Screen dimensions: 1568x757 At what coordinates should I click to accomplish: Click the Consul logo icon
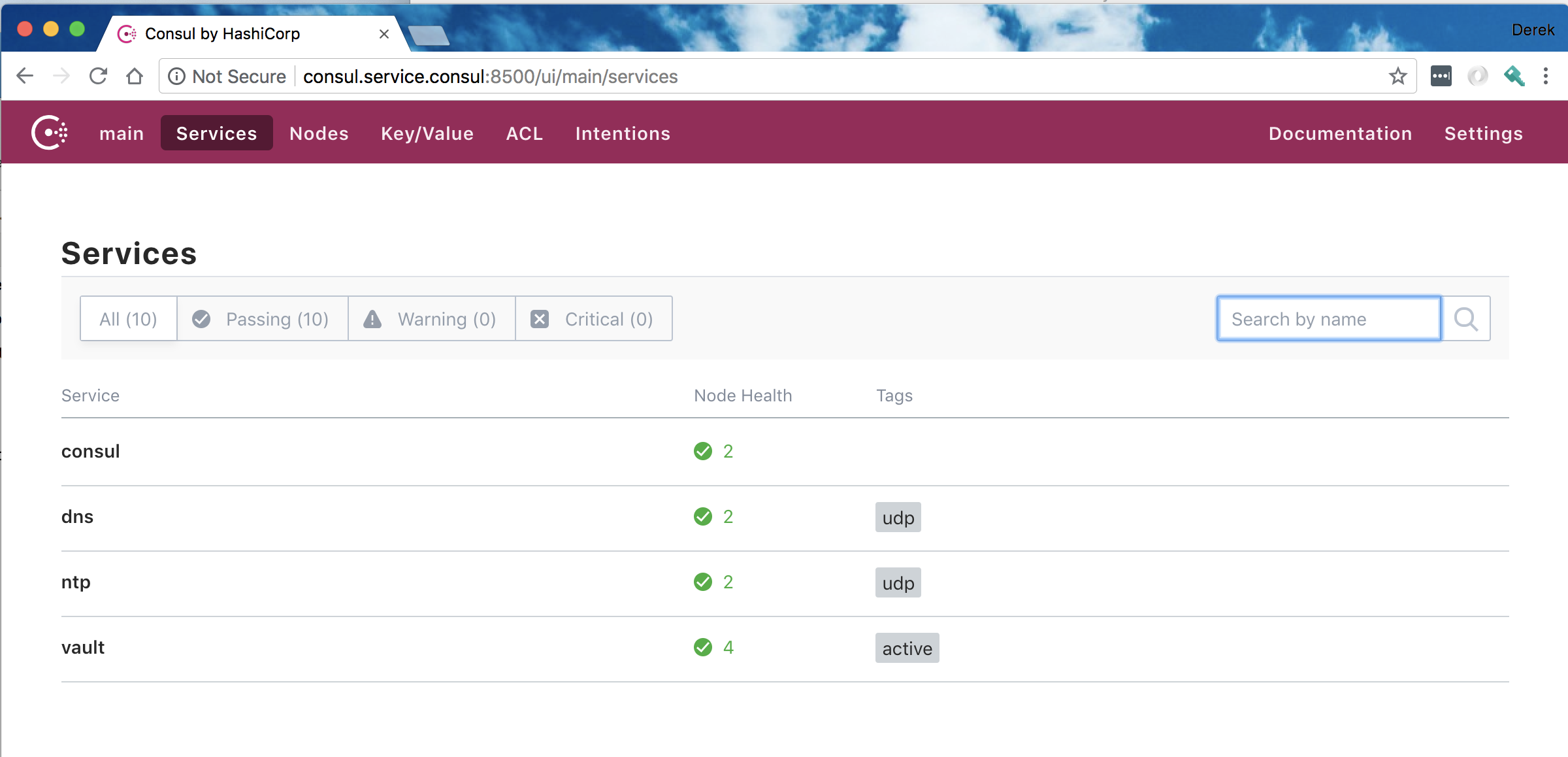click(50, 133)
